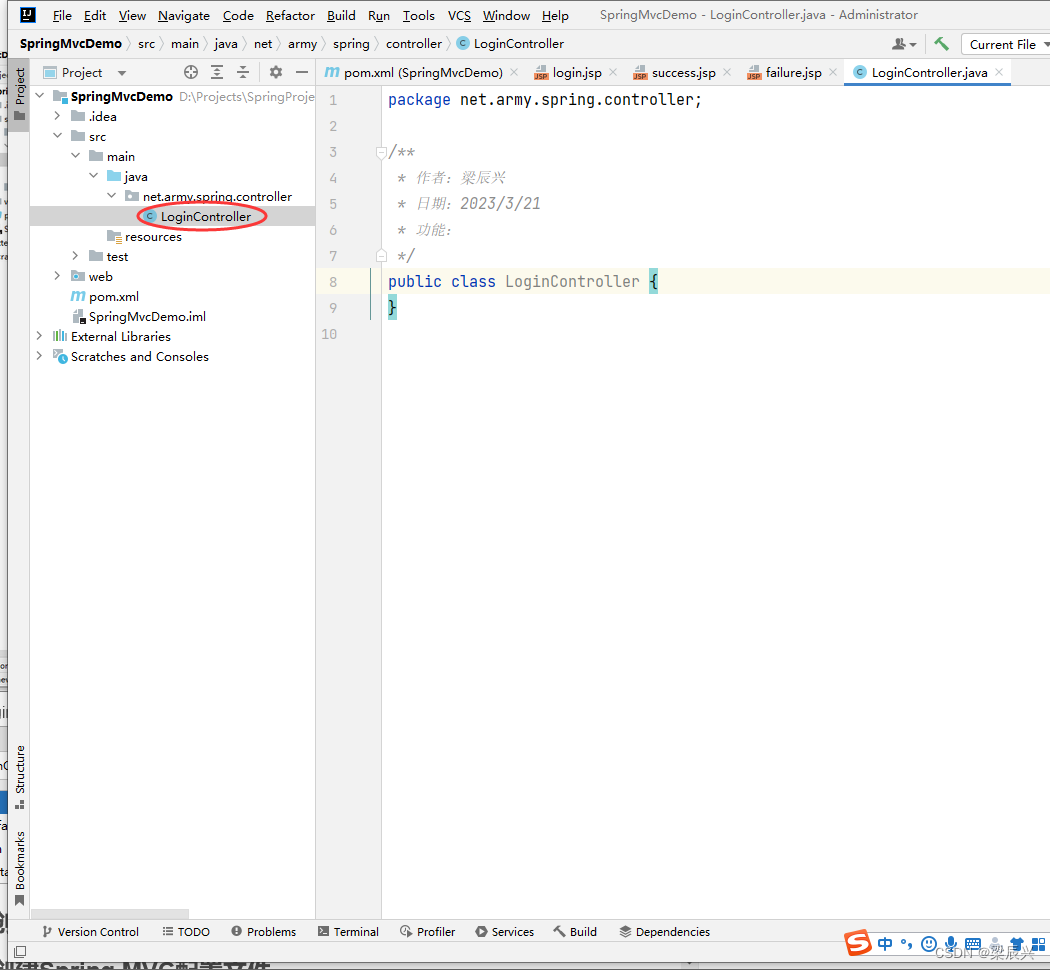
Task: Open Build tool window at bottom
Action: [575, 931]
